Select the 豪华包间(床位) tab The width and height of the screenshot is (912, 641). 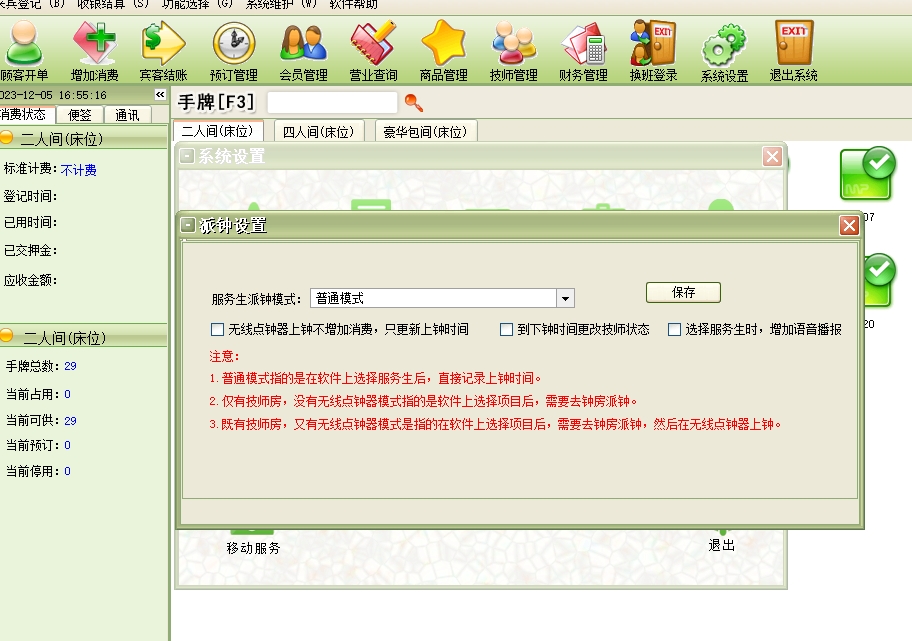tap(425, 132)
